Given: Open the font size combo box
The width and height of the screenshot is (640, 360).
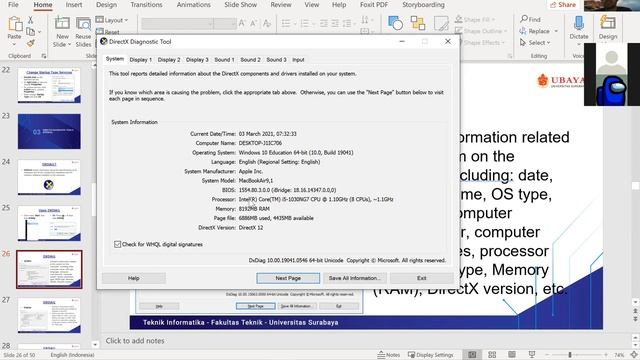Looking at the screenshot, I should tap(224, 23).
